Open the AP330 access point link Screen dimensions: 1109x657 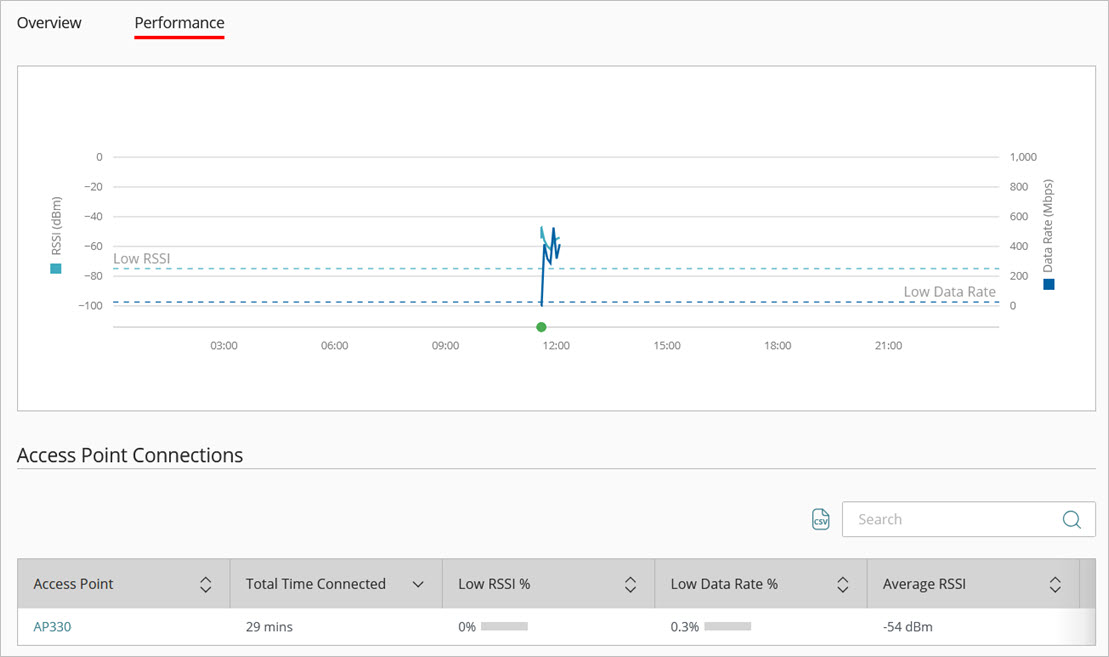(x=52, y=627)
